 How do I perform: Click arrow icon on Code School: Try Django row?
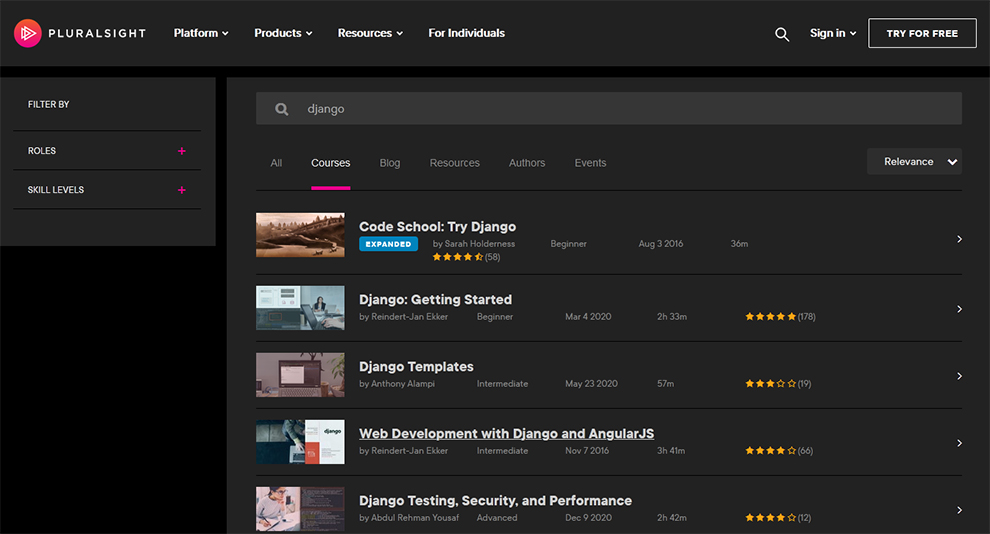tap(959, 239)
